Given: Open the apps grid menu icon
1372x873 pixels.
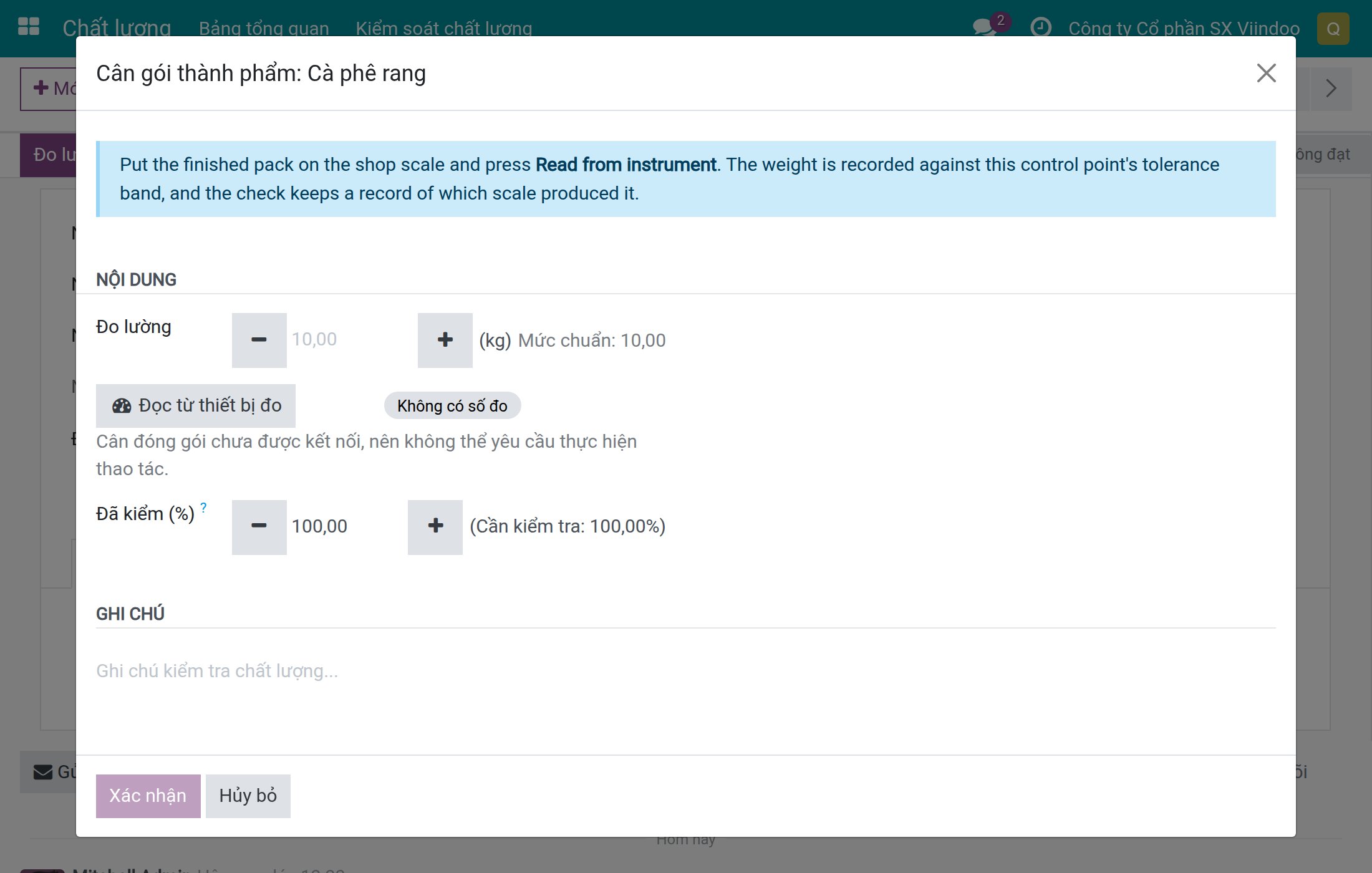Looking at the screenshot, I should (29, 27).
